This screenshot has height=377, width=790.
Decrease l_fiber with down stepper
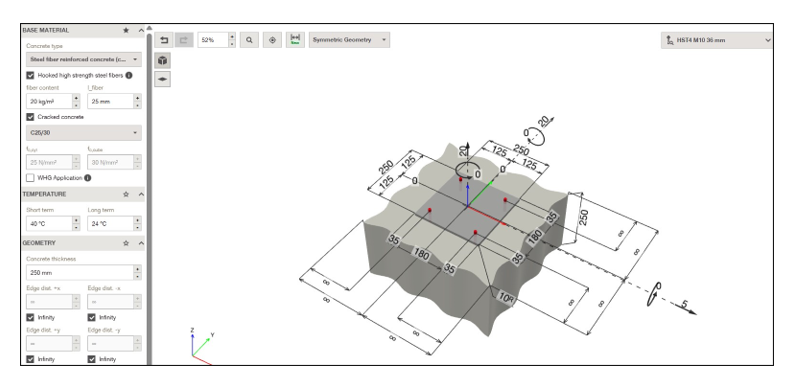pyautogui.click(x=138, y=105)
